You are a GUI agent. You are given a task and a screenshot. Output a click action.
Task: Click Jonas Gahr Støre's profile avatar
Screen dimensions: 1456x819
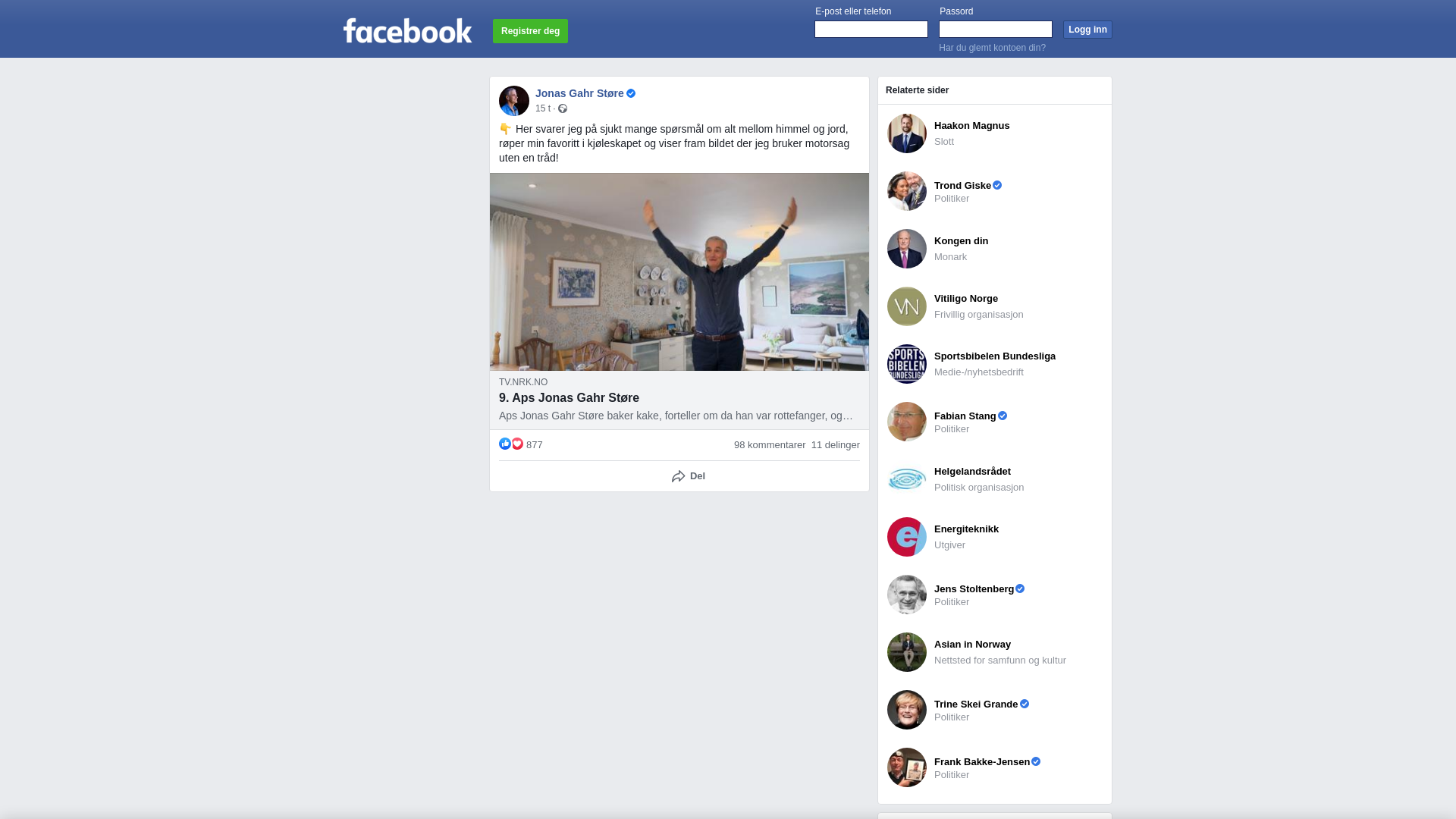tap(514, 101)
